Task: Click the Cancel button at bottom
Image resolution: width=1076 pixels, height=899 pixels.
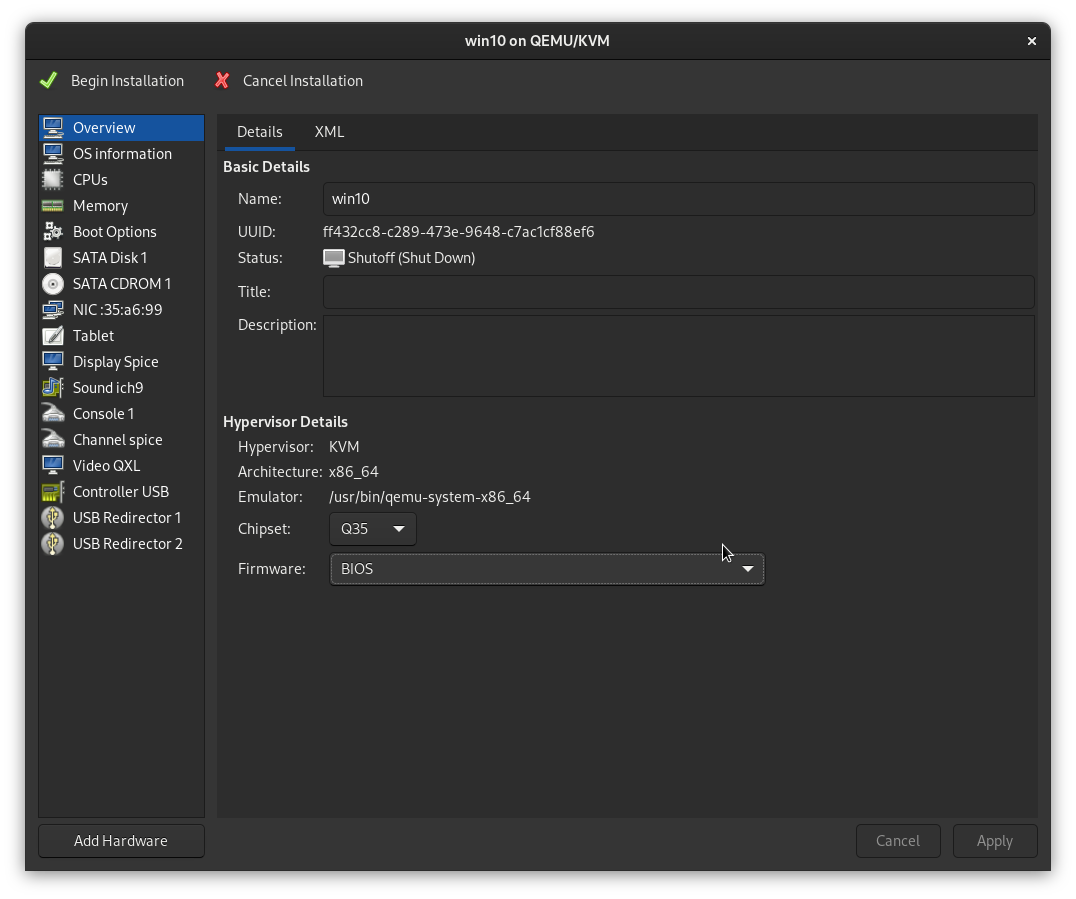Action: [898, 841]
